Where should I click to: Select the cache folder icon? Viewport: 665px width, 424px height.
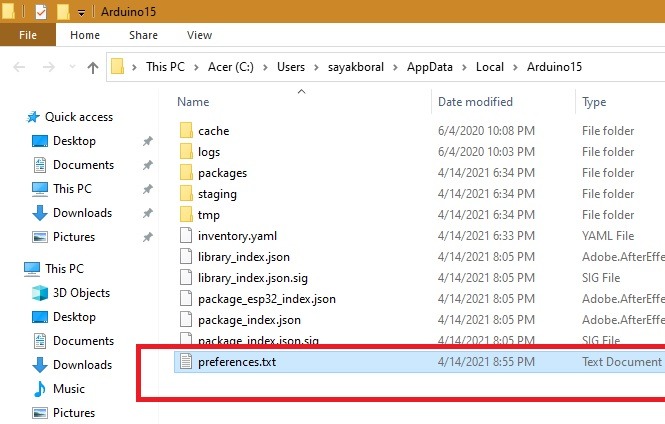(x=186, y=130)
